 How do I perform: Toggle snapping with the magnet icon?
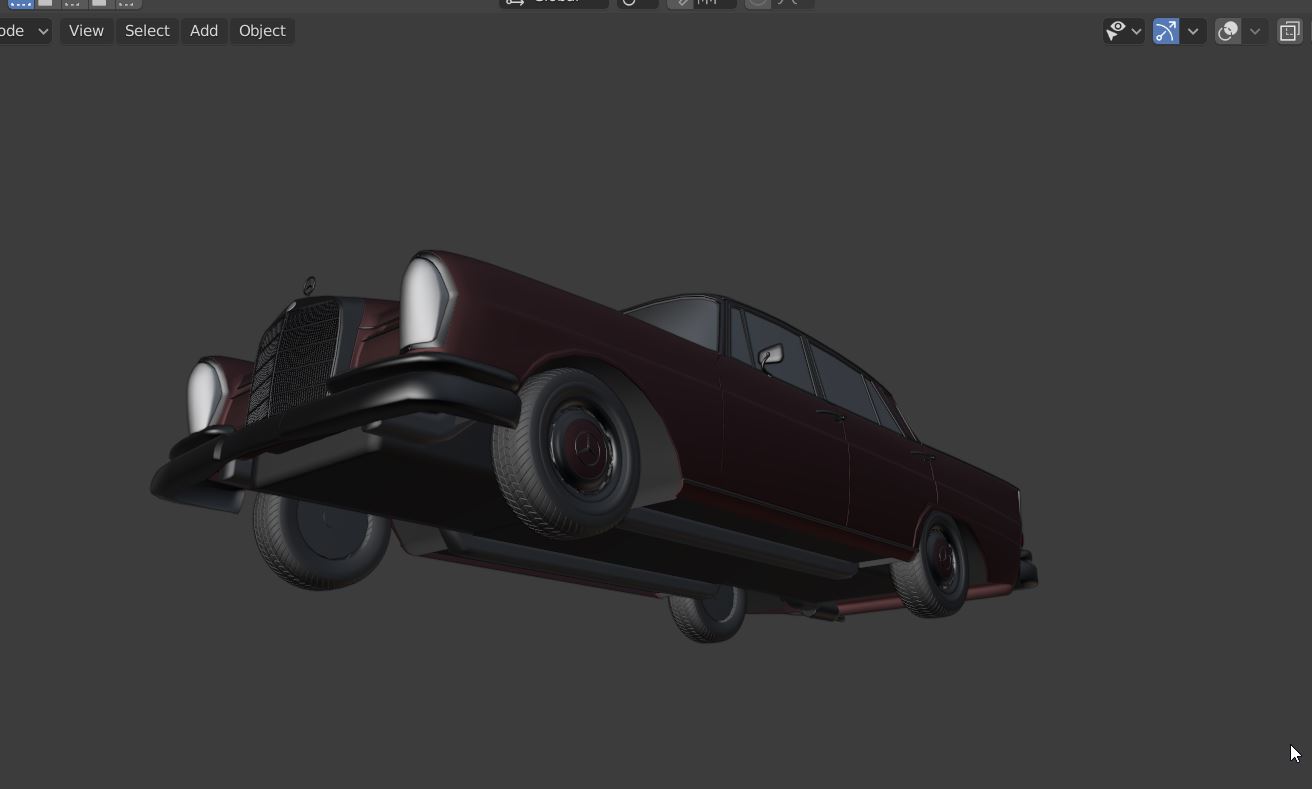pos(681,3)
